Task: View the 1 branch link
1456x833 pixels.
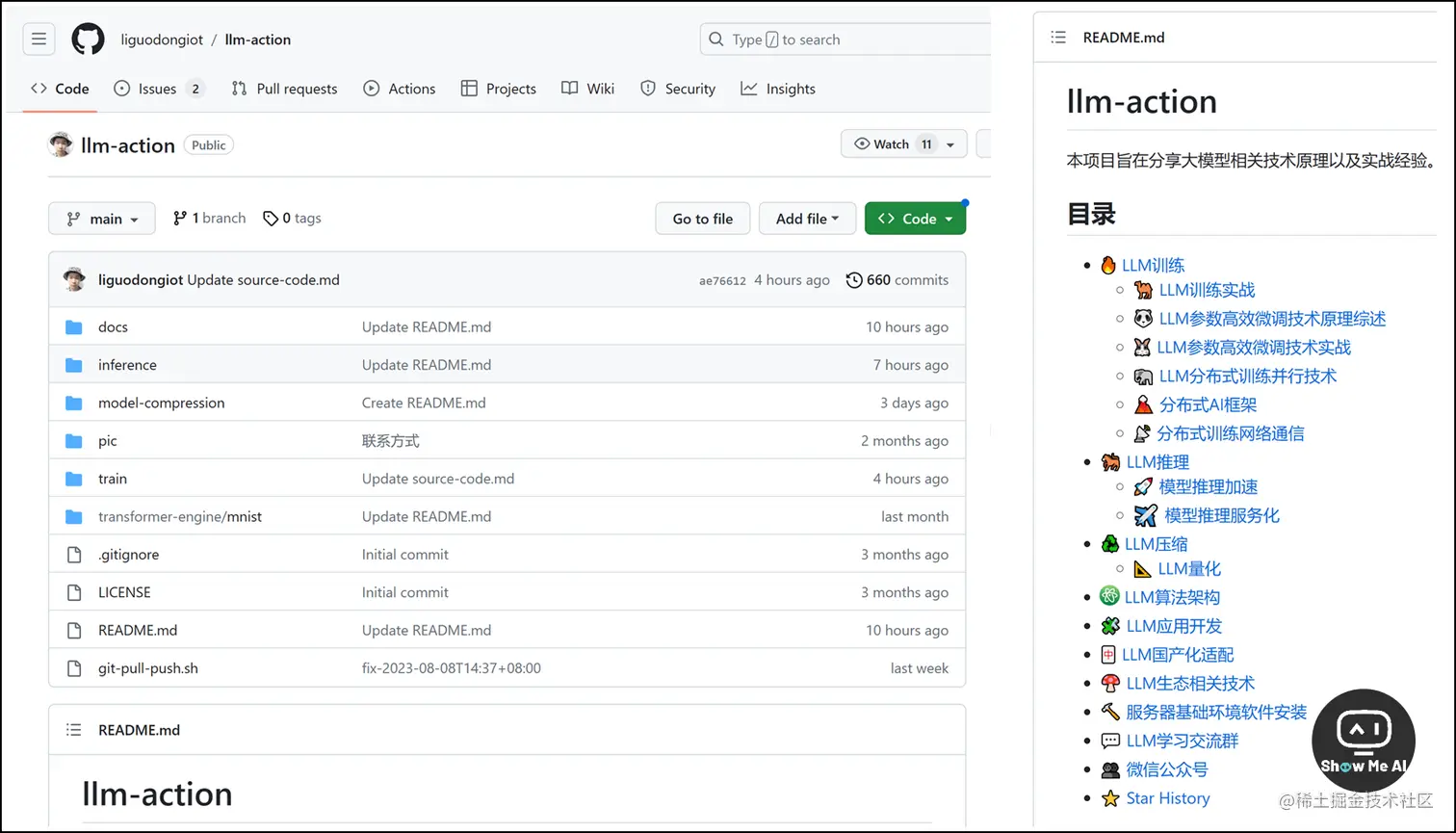Action: point(209,219)
